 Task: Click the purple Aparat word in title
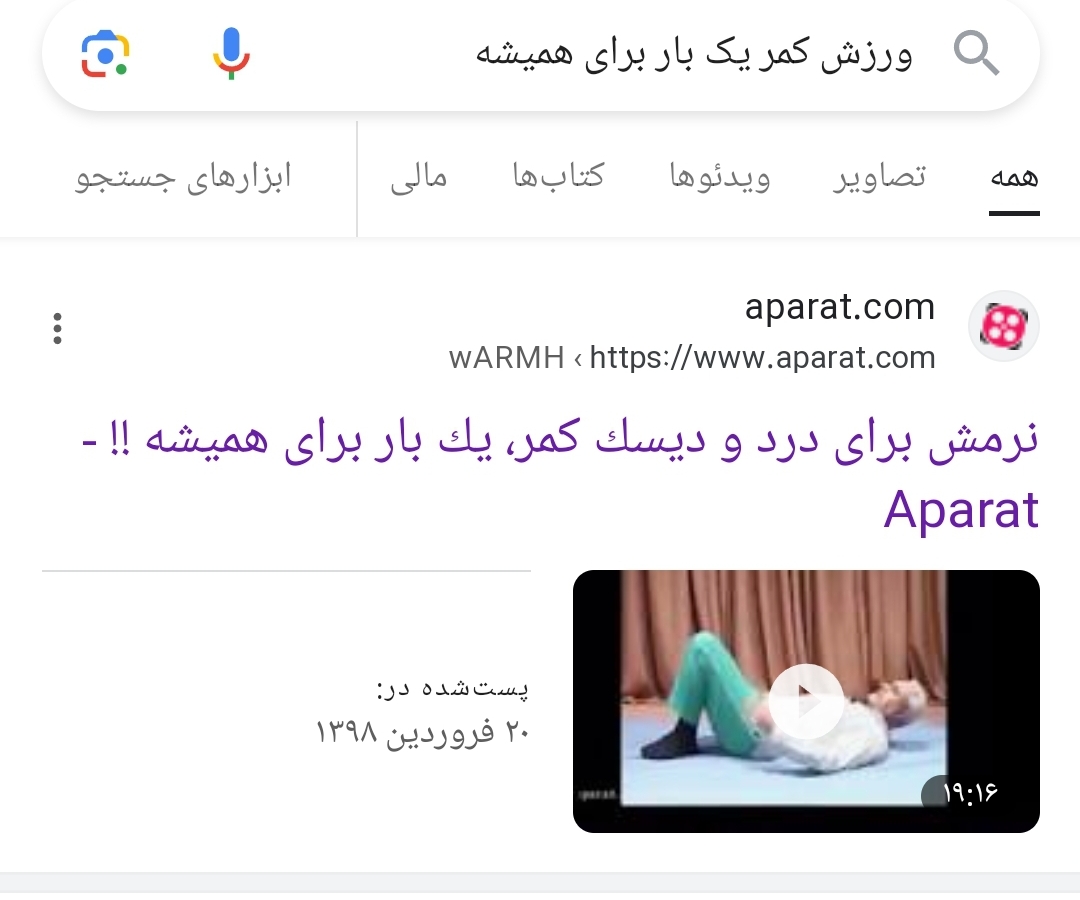(961, 510)
